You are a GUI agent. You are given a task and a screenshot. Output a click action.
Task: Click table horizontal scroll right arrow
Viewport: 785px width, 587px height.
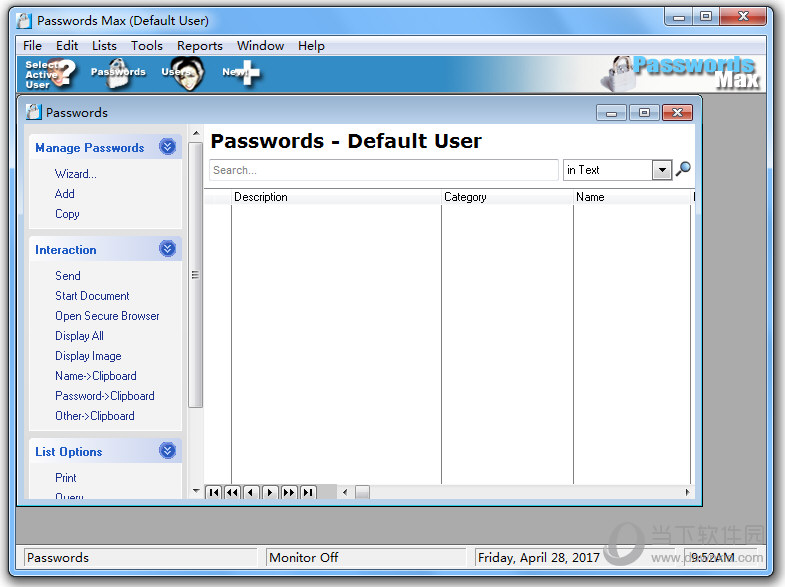click(687, 492)
